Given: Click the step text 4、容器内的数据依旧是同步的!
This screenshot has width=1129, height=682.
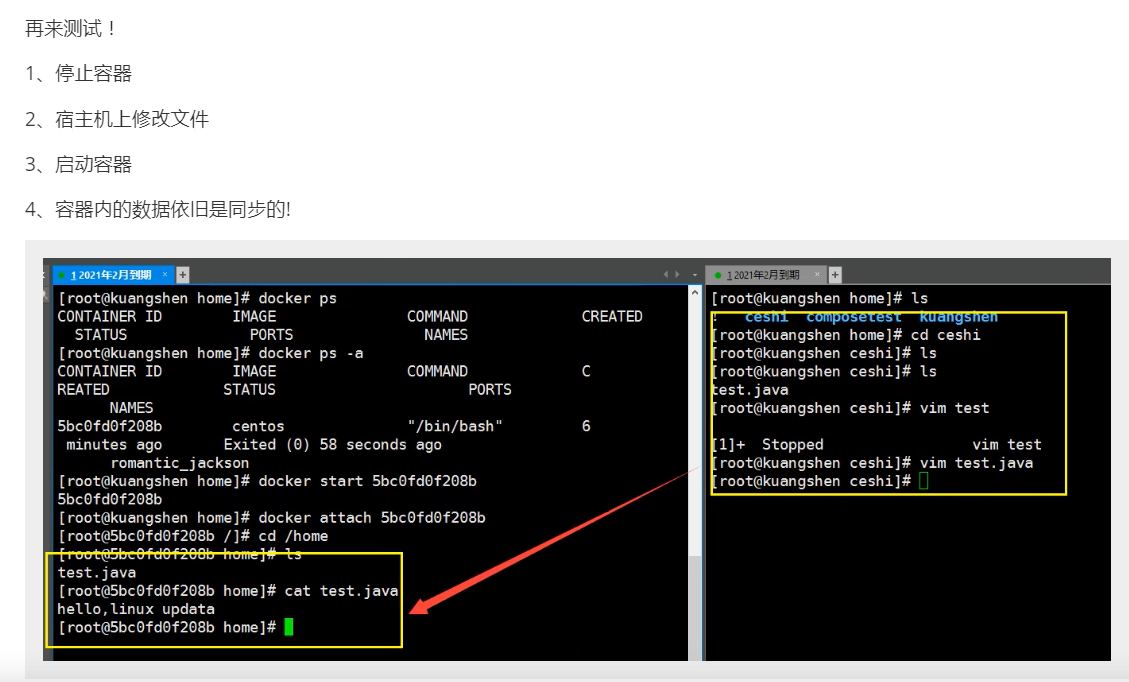Looking at the screenshot, I should point(158,210).
